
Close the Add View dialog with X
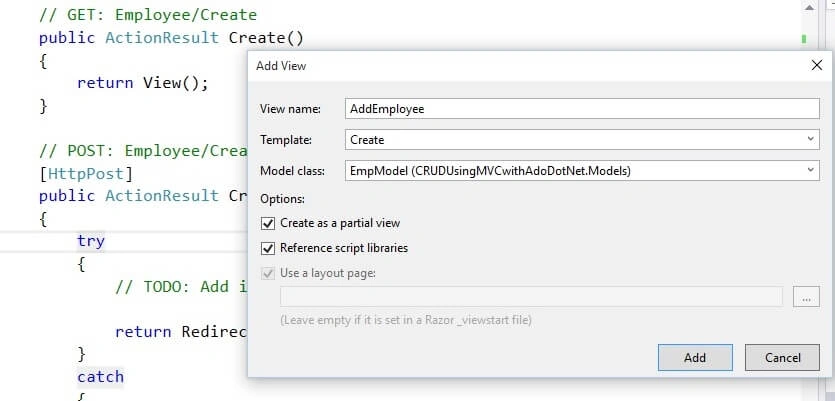click(816, 66)
